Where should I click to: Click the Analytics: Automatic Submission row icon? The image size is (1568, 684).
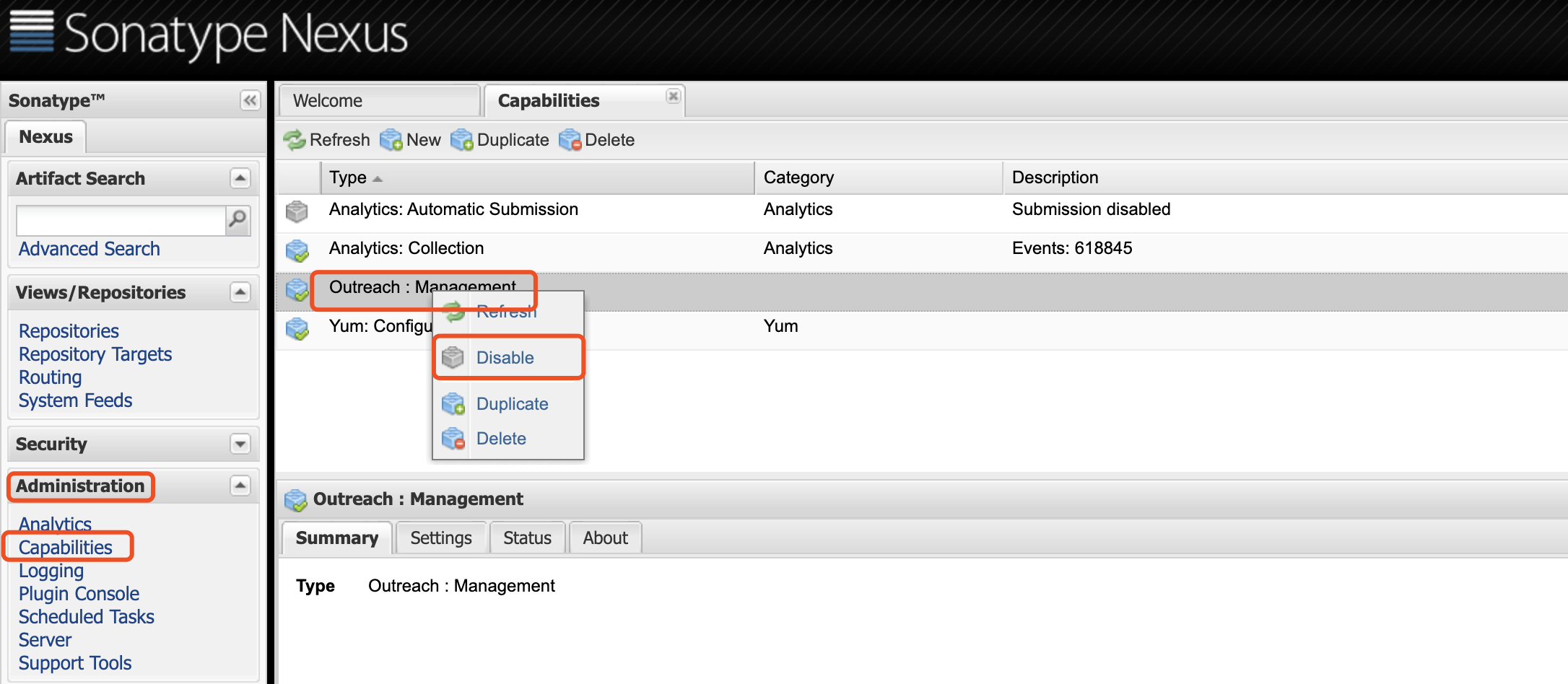tap(297, 211)
